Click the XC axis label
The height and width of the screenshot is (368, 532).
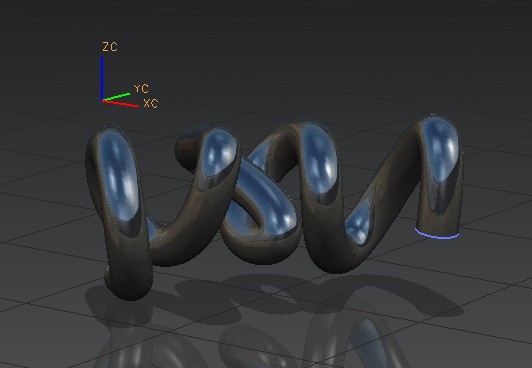[x=151, y=103]
